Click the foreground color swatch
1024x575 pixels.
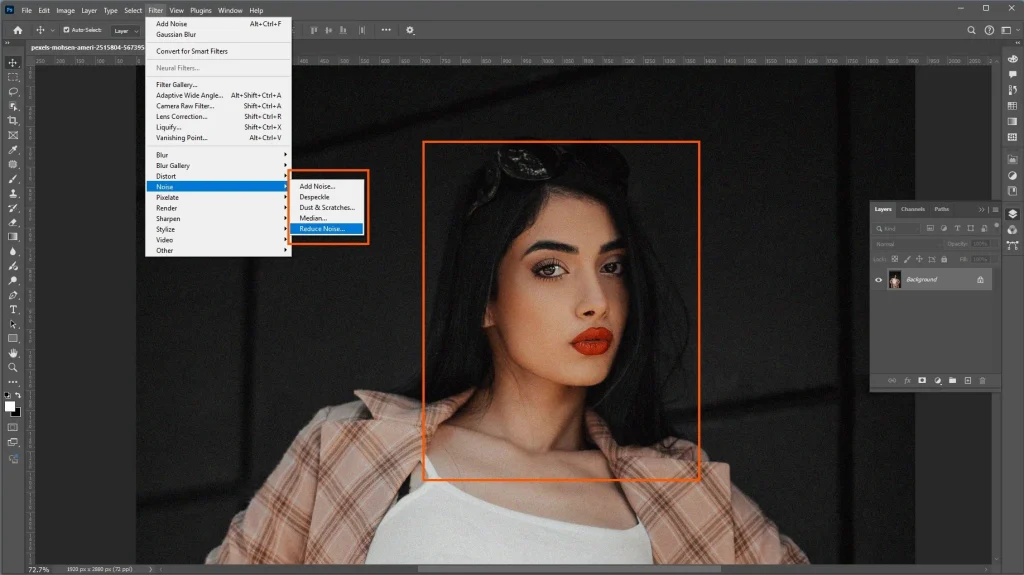[10, 406]
